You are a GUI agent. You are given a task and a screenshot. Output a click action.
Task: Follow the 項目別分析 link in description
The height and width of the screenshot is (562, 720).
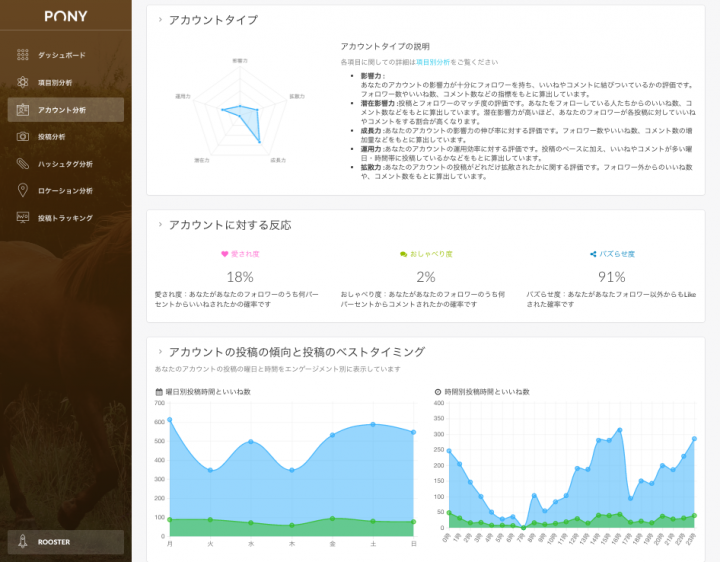433,62
